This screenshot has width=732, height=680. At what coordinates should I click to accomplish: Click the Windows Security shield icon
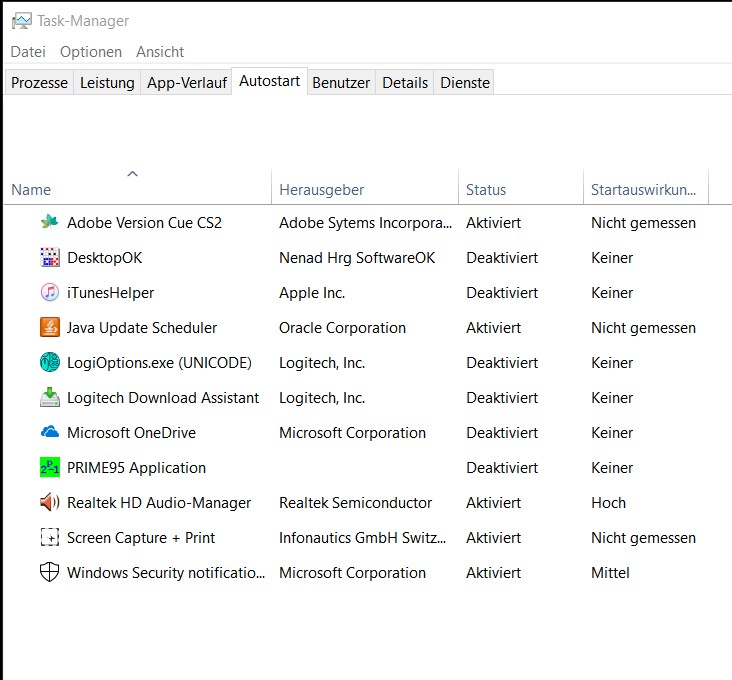[x=50, y=572]
